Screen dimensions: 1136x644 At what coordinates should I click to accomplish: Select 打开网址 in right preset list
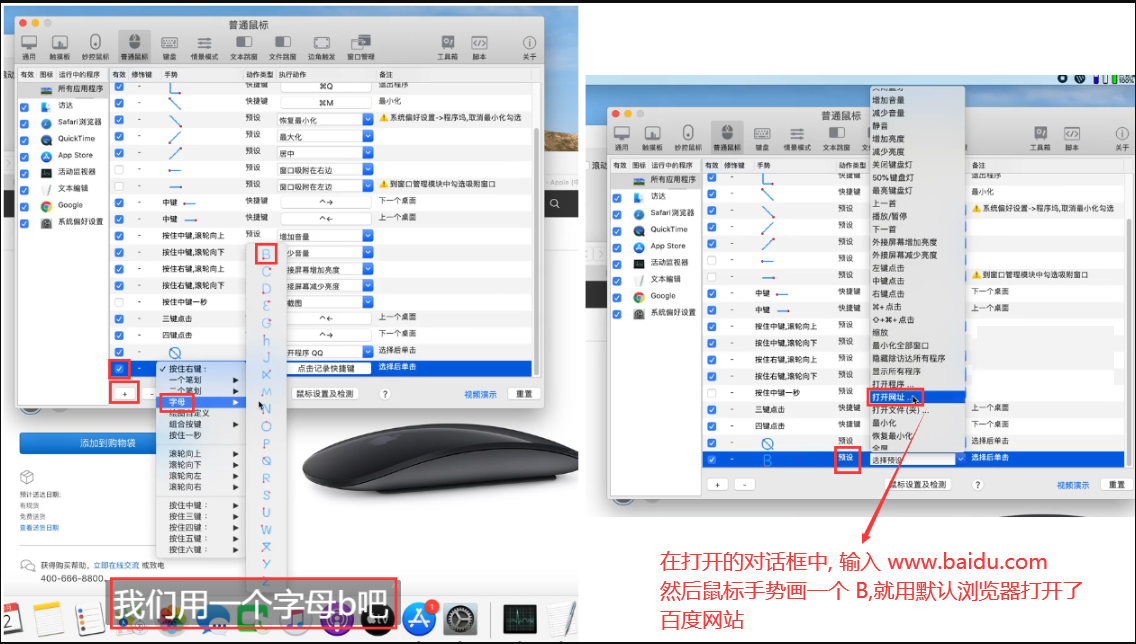pos(917,398)
